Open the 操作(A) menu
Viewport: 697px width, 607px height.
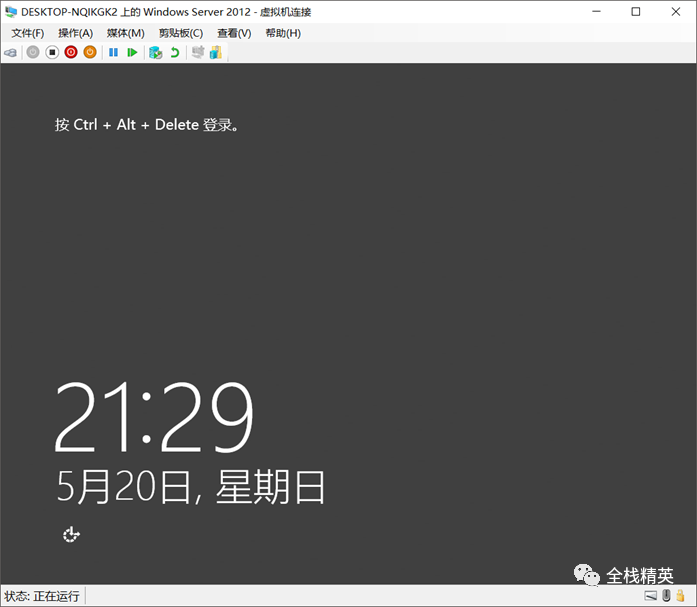coord(76,33)
